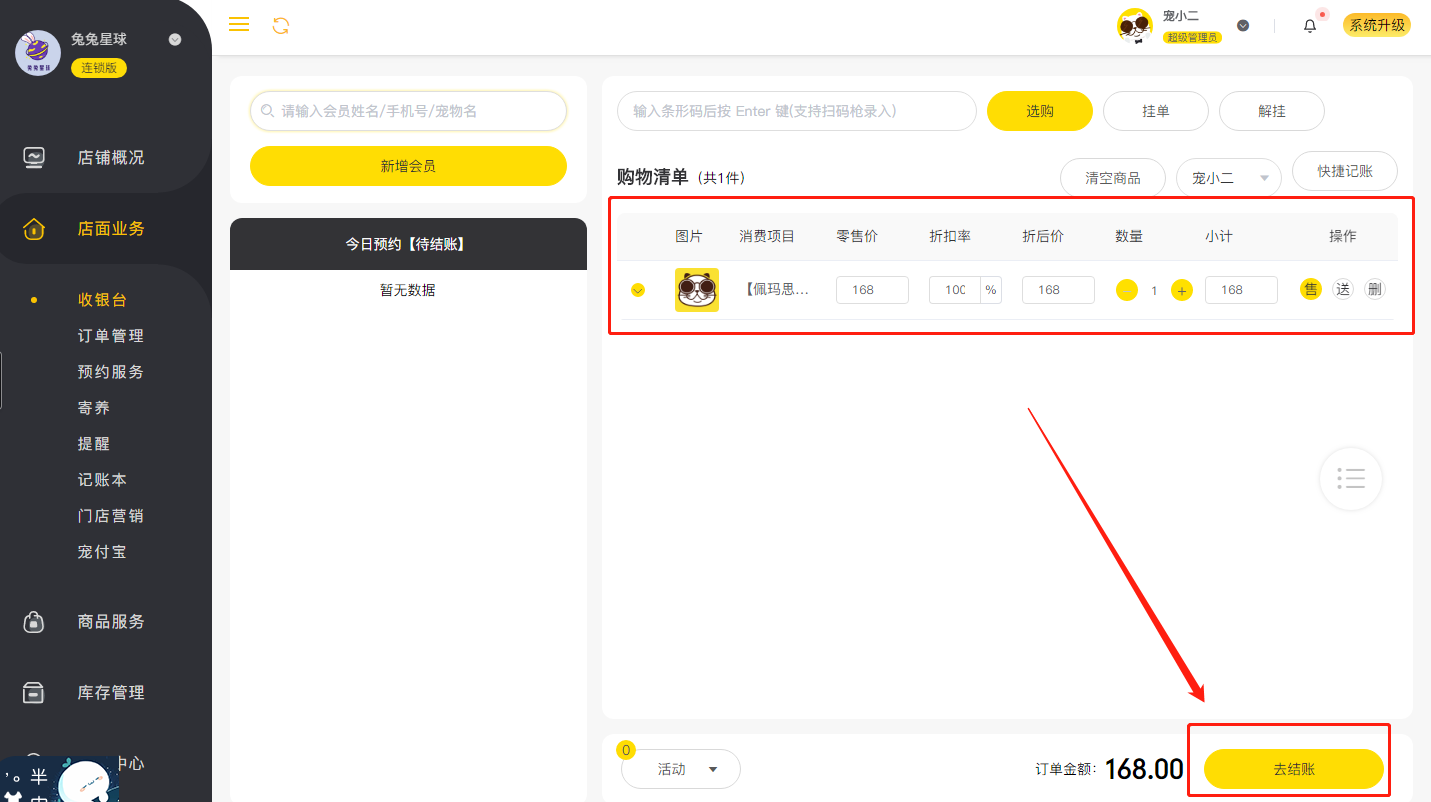Click the 挂单 button
Screen dimensions: 1431x802
click(x=1156, y=111)
